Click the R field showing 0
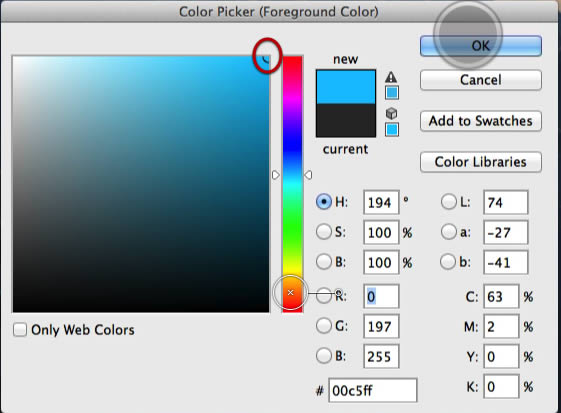Screen dimensions: 561x413 (381, 296)
